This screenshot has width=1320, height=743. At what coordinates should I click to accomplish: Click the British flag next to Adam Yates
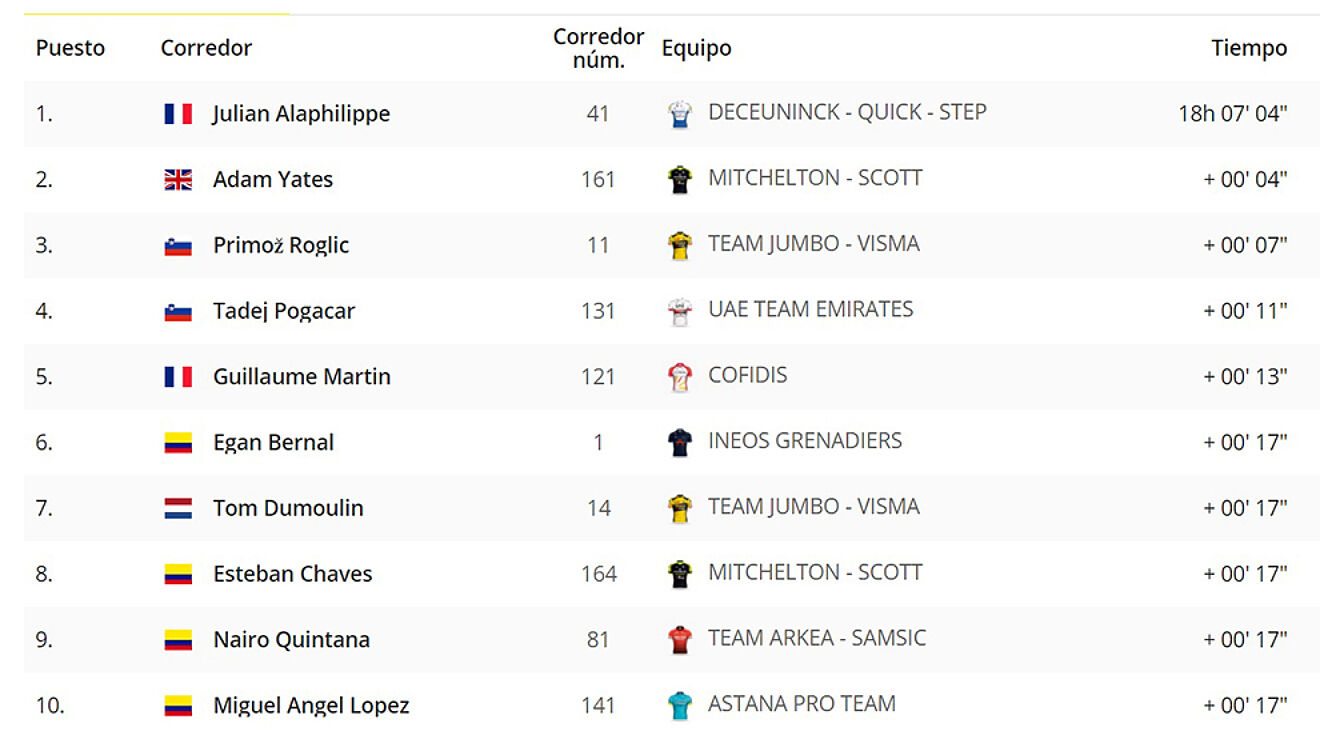point(178,180)
